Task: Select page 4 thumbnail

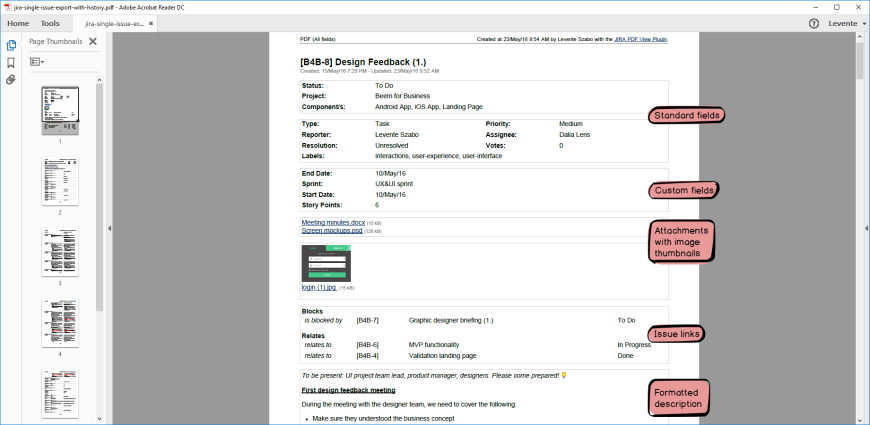Action: point(60,322)
